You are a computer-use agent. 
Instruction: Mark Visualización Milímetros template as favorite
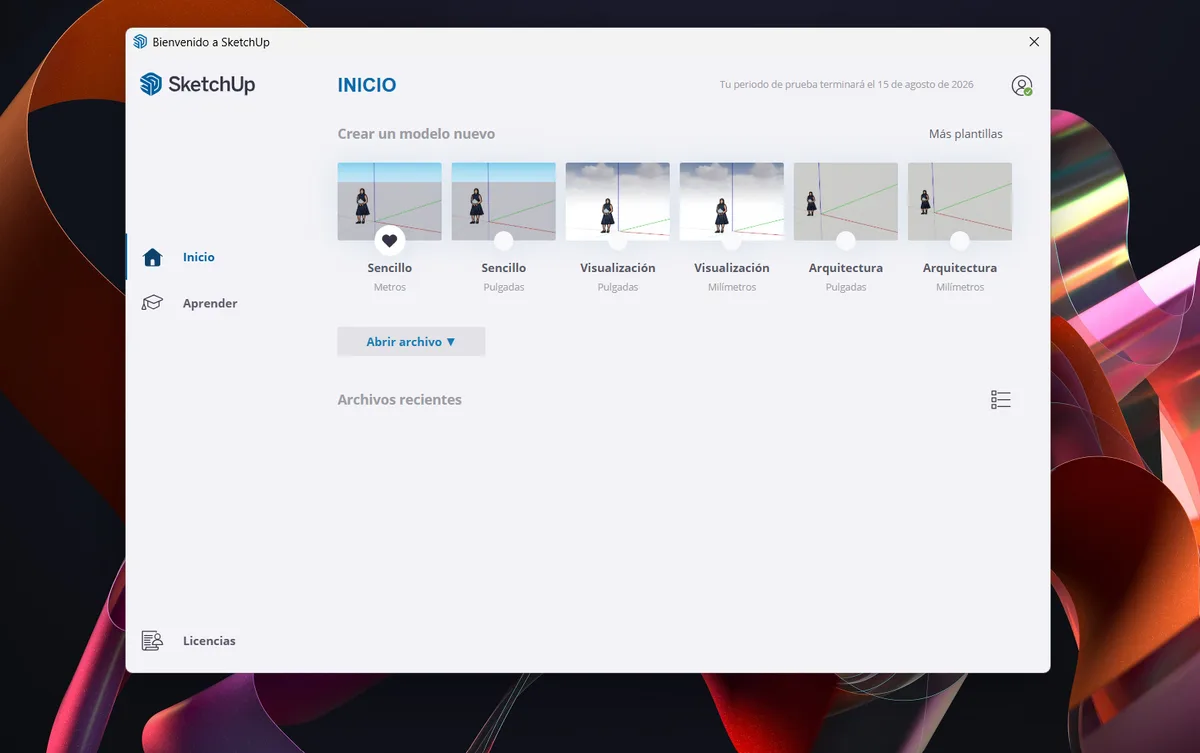pos(732,240)
